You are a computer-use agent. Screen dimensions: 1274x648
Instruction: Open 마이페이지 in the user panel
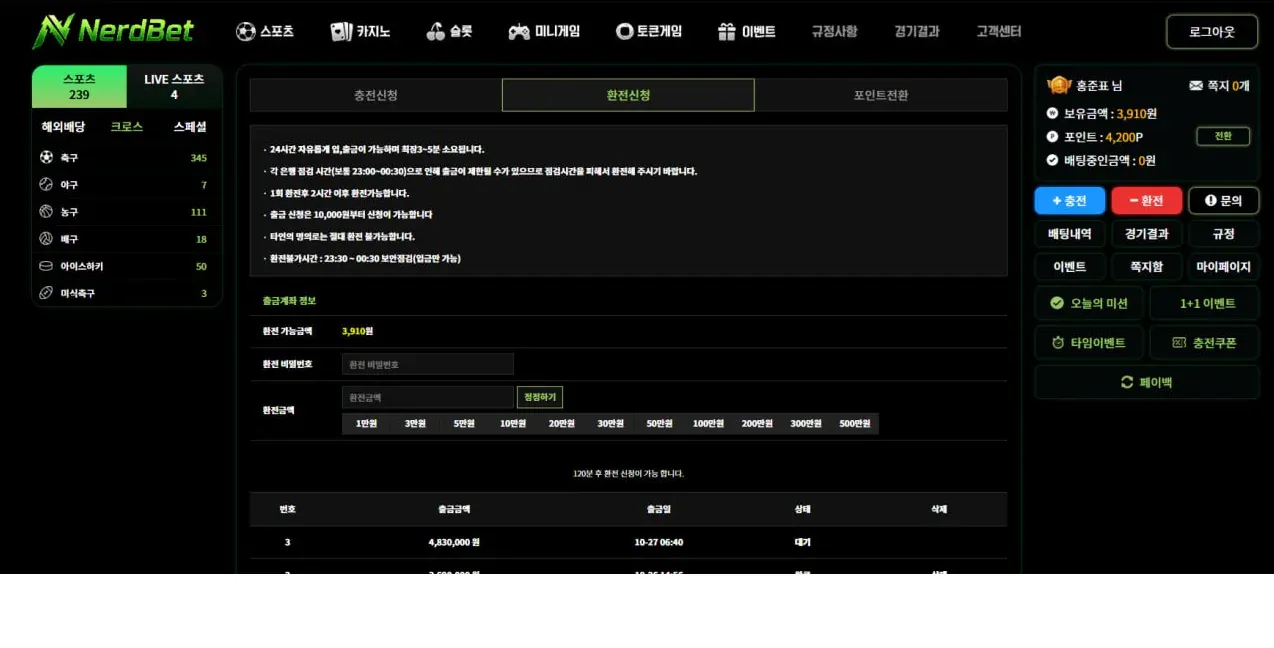1224,267
